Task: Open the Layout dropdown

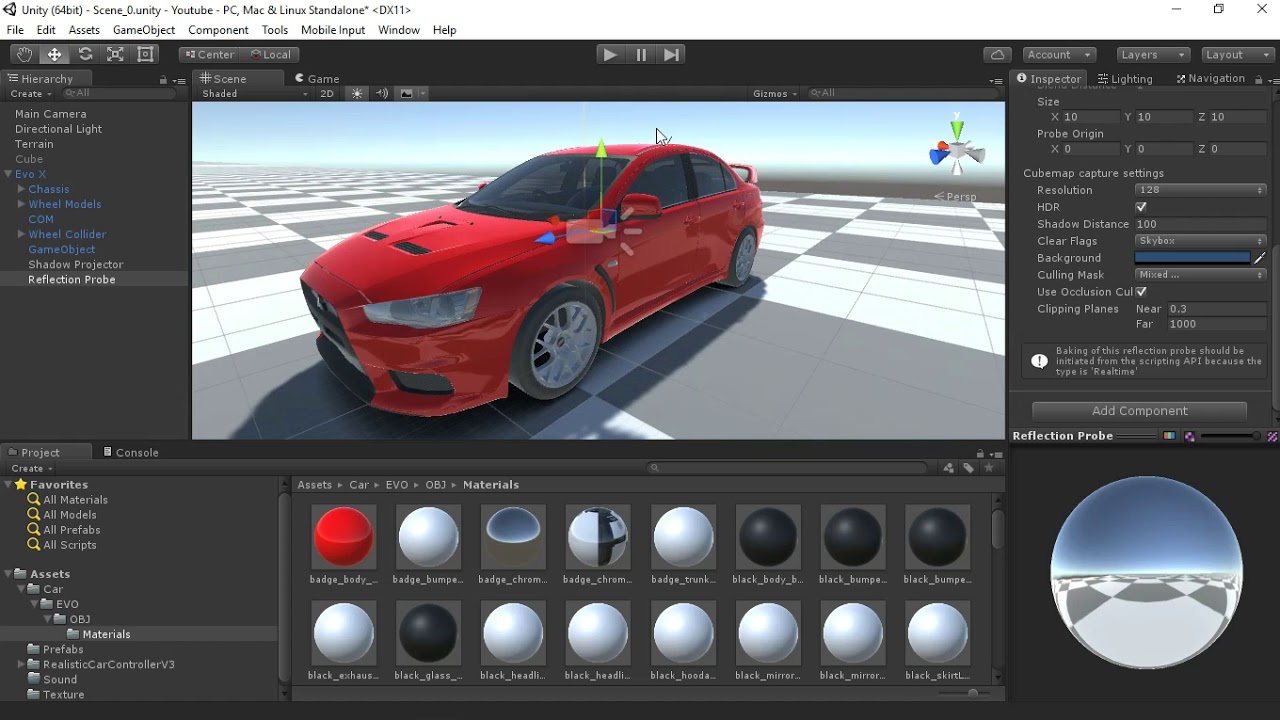Action: point(1236,55)
